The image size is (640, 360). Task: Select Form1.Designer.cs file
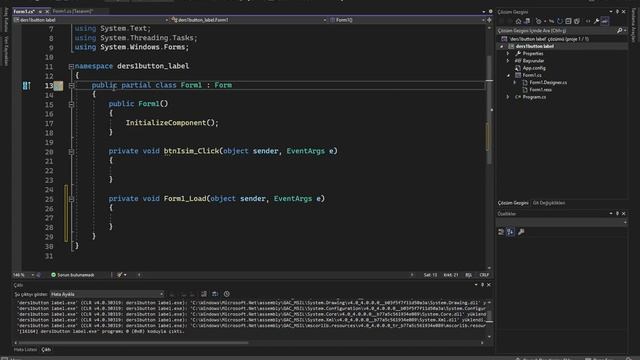coord(548,82)
